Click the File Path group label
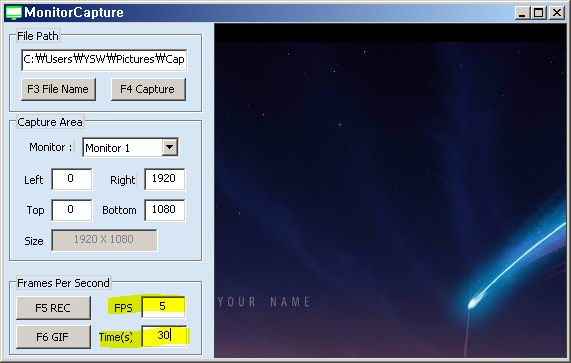The width and height of the screenshot is (571, 363). coord(38,36)
